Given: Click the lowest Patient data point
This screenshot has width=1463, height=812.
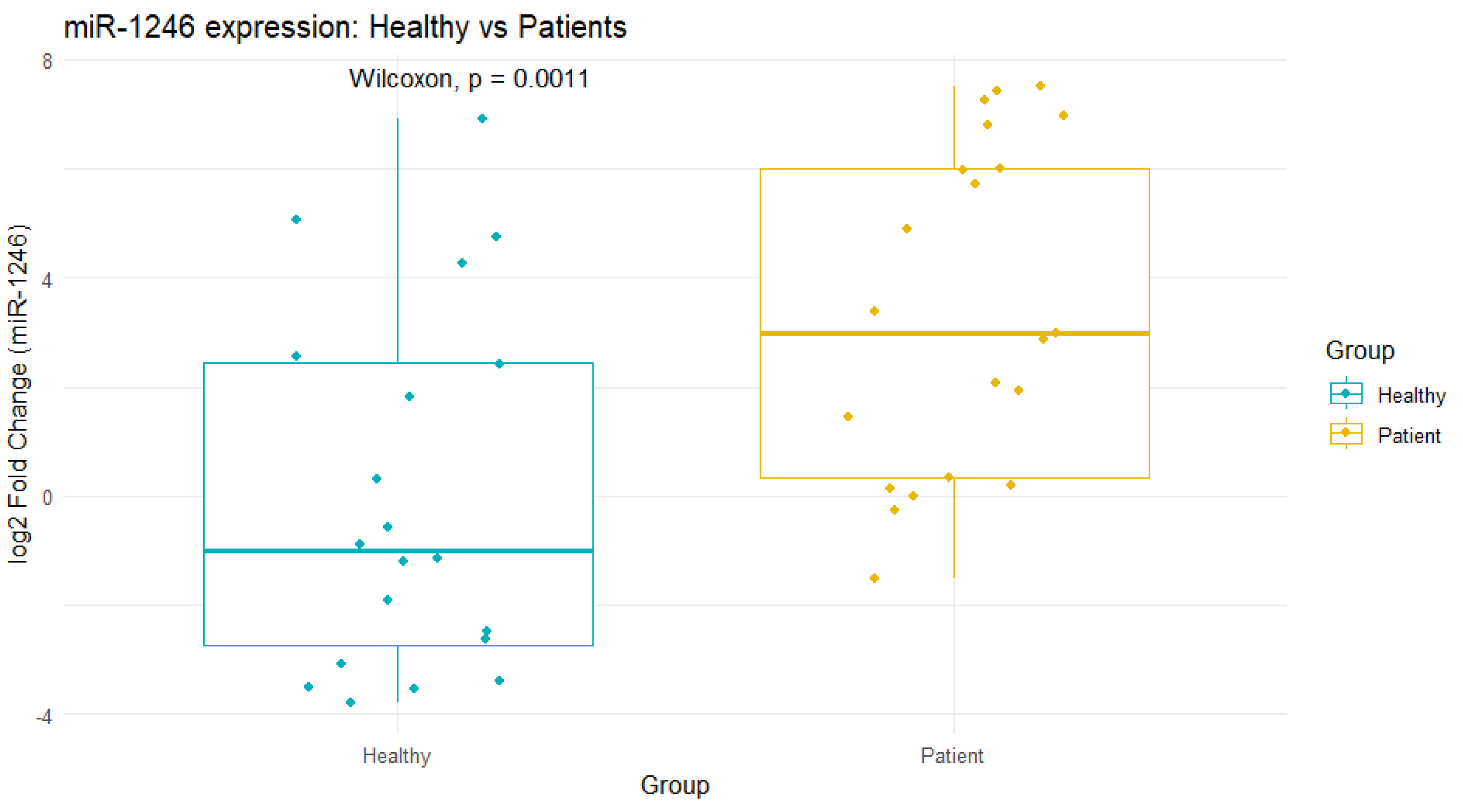Looking at the screenshot, I should 874,578.
